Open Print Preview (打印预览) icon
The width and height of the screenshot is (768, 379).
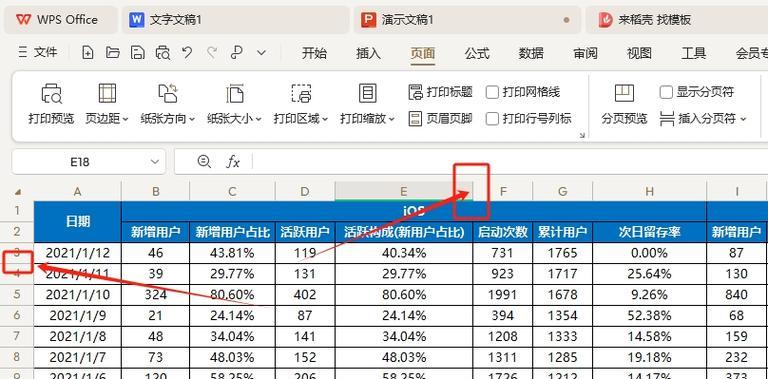point(51,94)
